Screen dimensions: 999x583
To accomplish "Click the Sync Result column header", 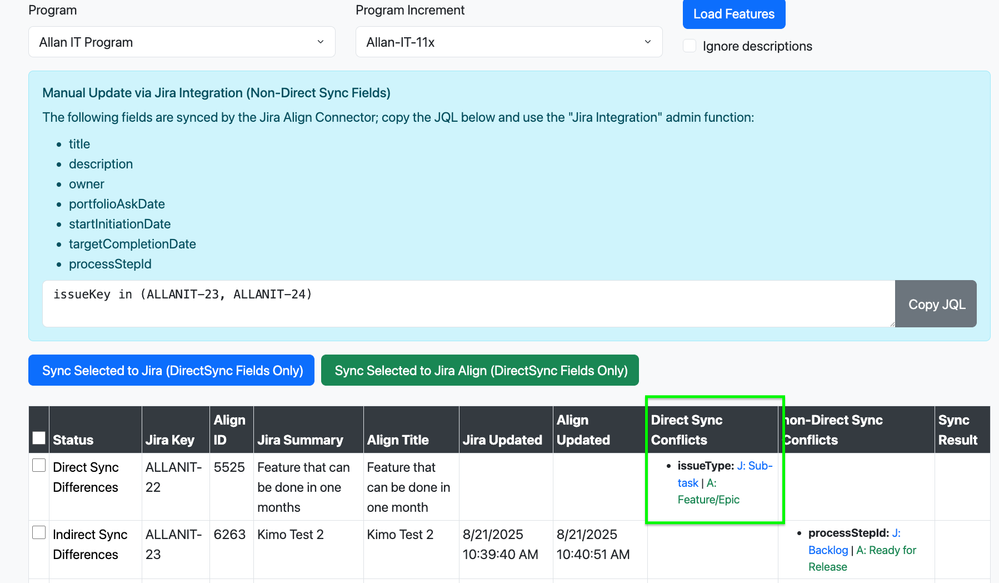I will point(958,429).
